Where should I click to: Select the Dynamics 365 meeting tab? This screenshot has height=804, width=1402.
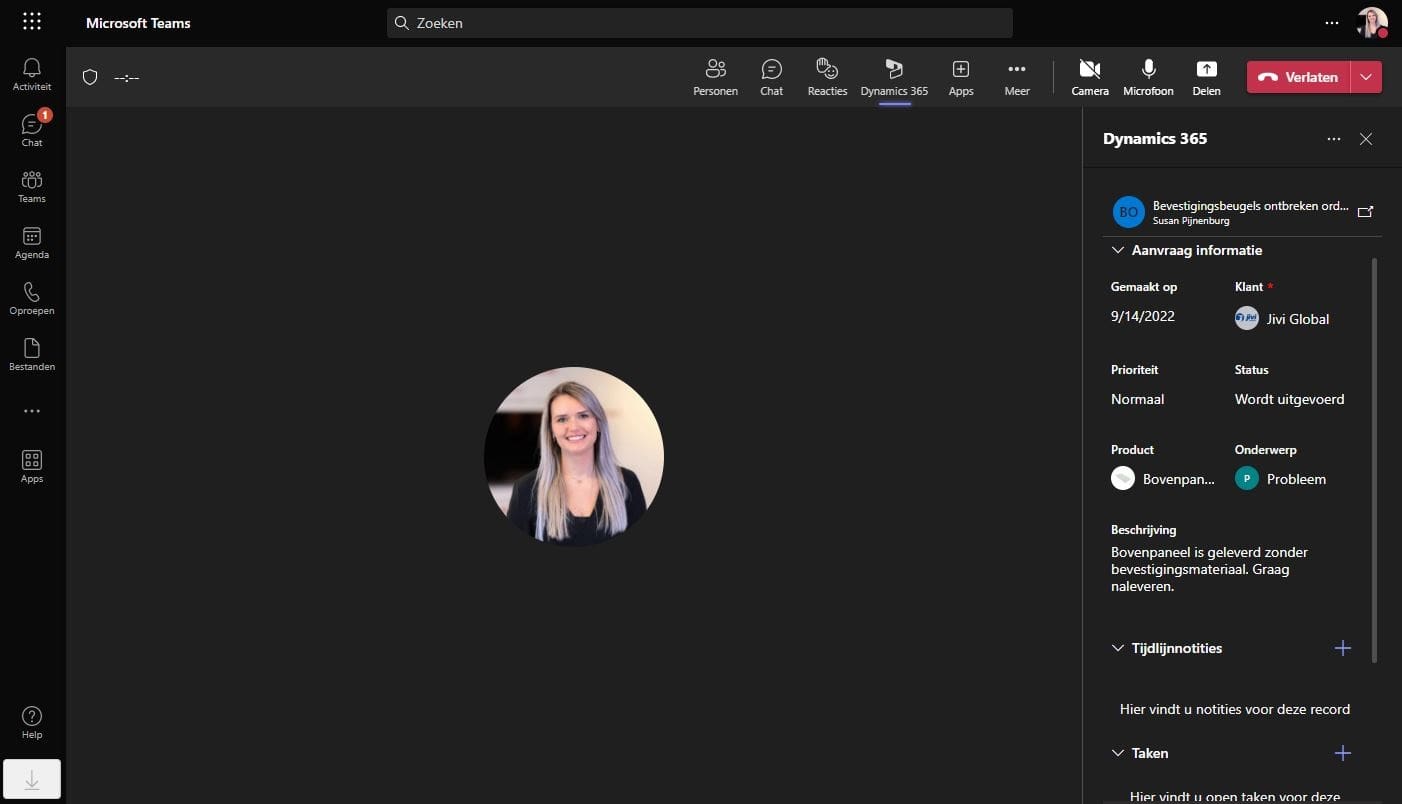pos(894,77)
